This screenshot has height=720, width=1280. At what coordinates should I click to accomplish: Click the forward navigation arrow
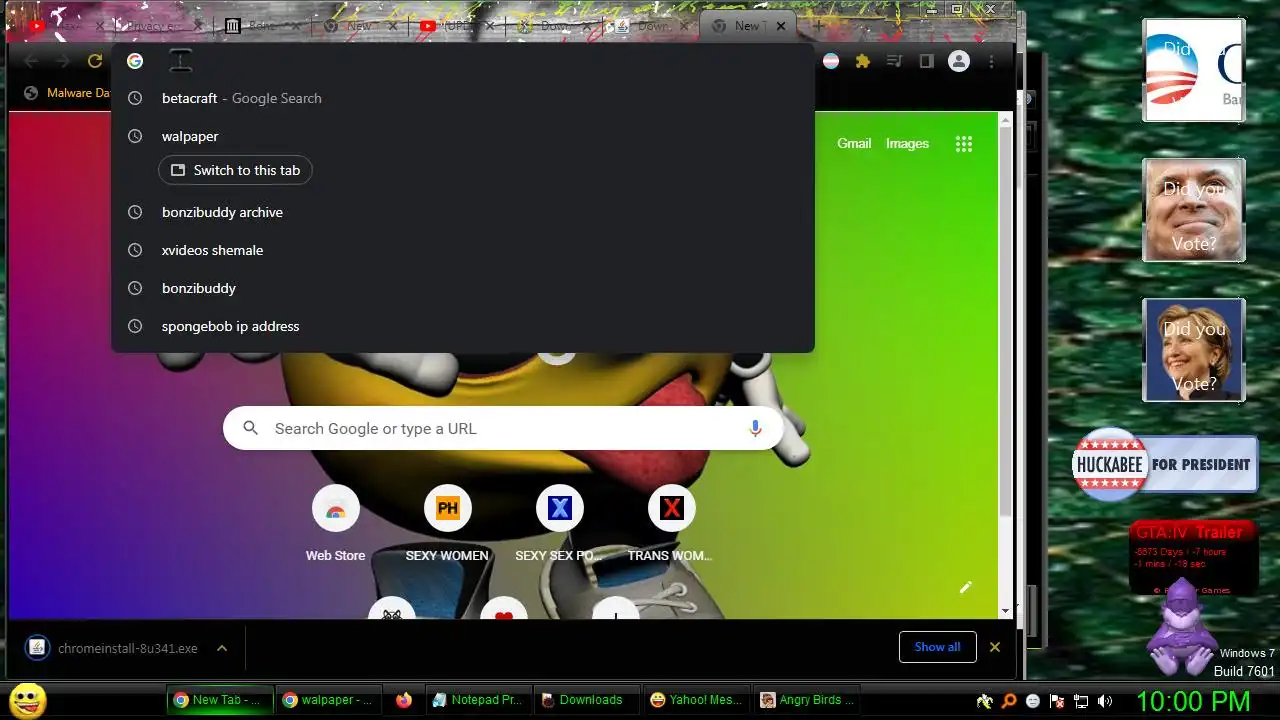point(63,61)
